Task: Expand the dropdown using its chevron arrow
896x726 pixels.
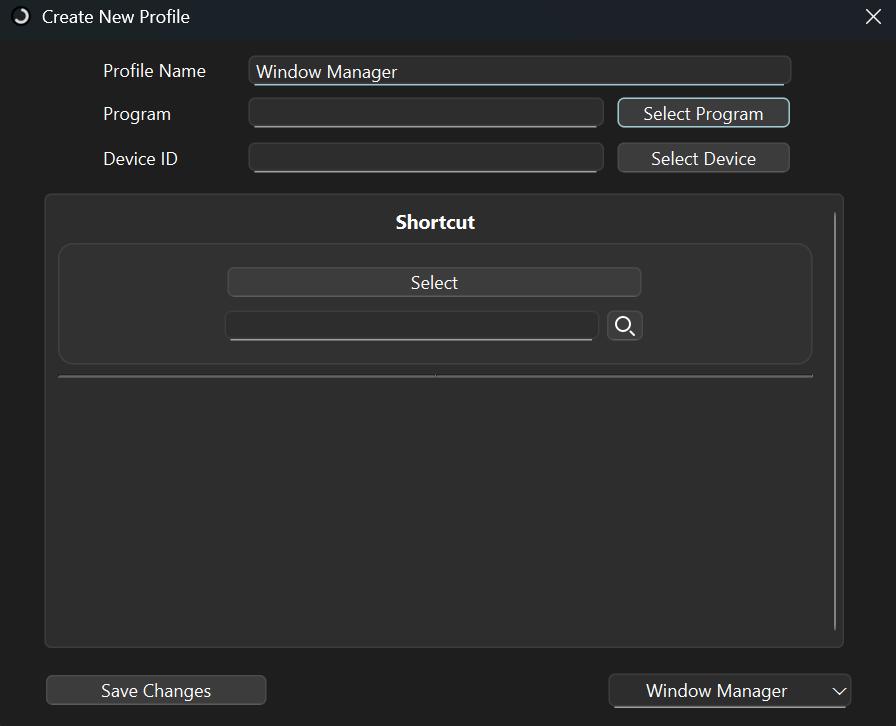Action: click(838, 691)
